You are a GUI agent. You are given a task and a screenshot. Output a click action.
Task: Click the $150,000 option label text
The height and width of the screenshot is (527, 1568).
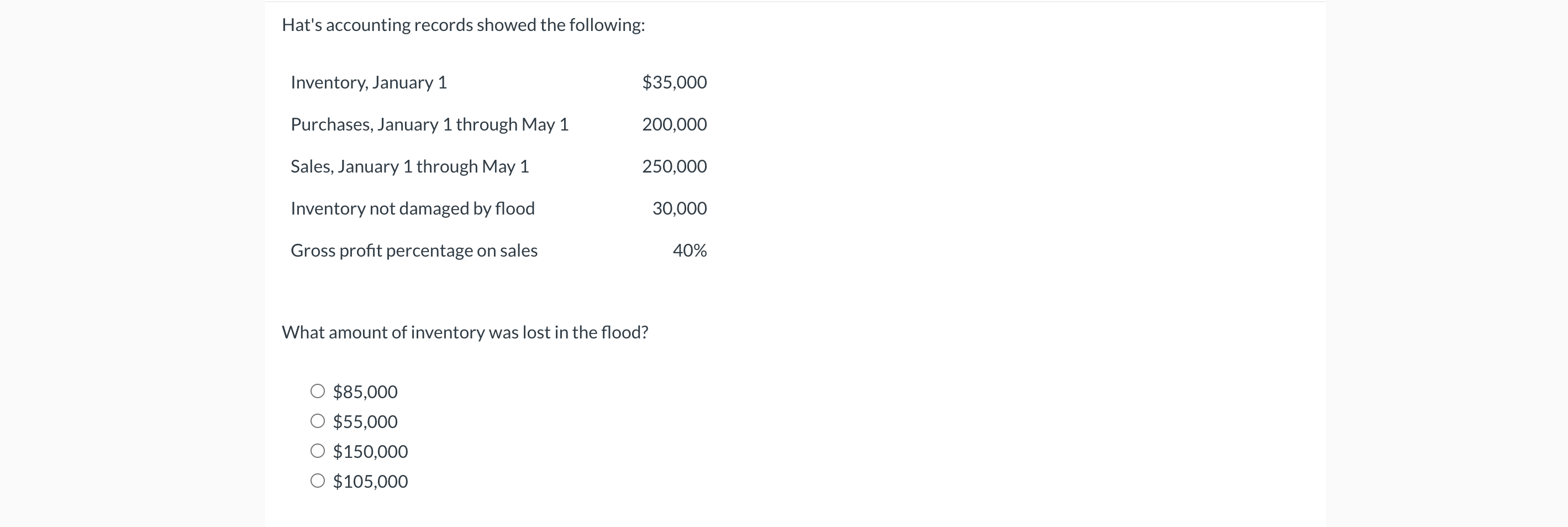pyautogui.click(x=370, y=451)
